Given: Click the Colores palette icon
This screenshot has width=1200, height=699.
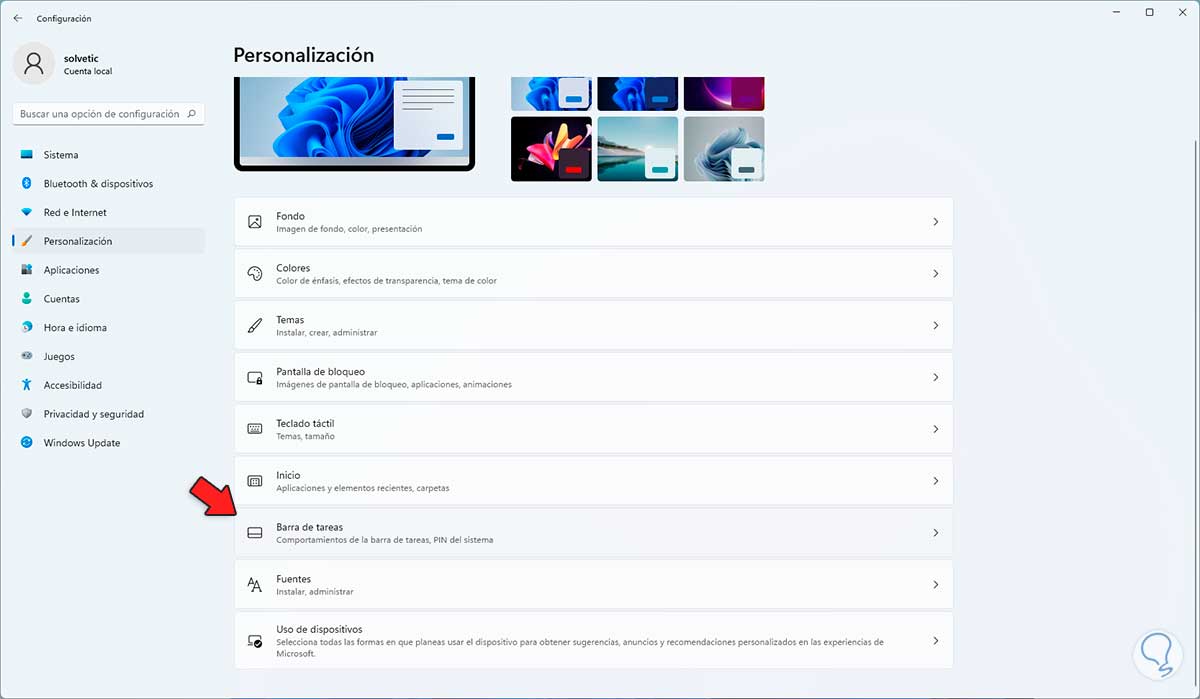Looking at the screenshot, I should click(255, 274).
